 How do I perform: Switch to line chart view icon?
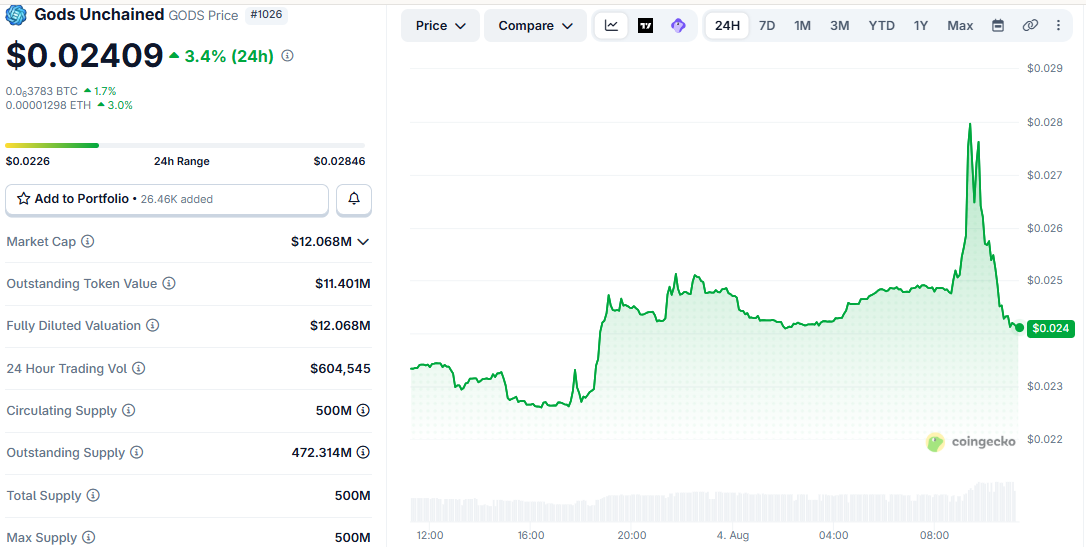612,26
